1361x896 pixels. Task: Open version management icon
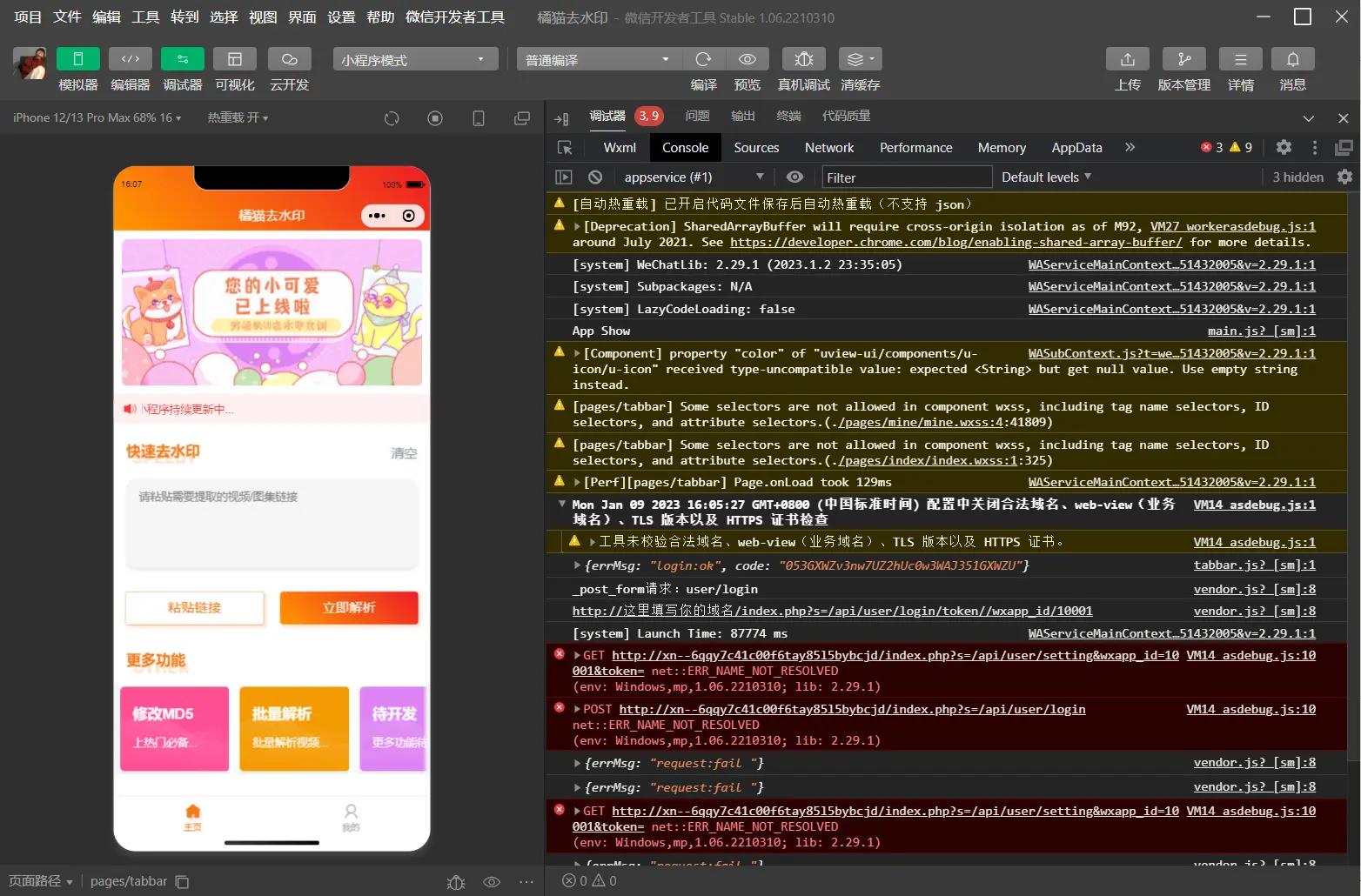click(1183, 59)
